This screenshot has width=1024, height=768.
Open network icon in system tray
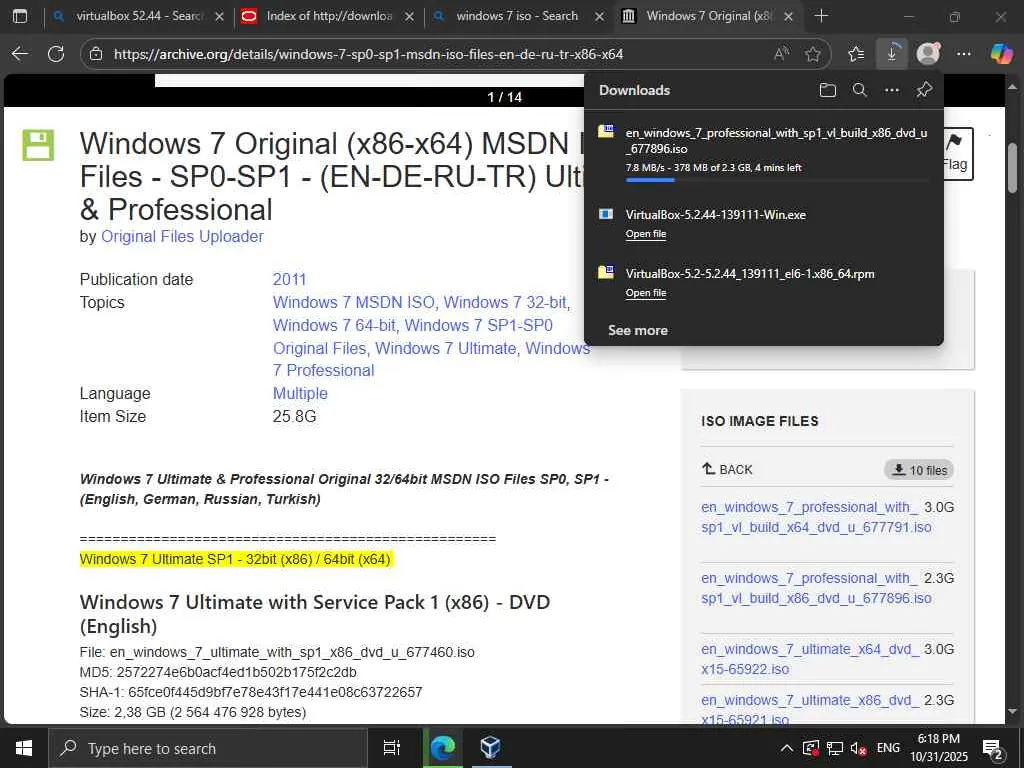pos(835,748)
